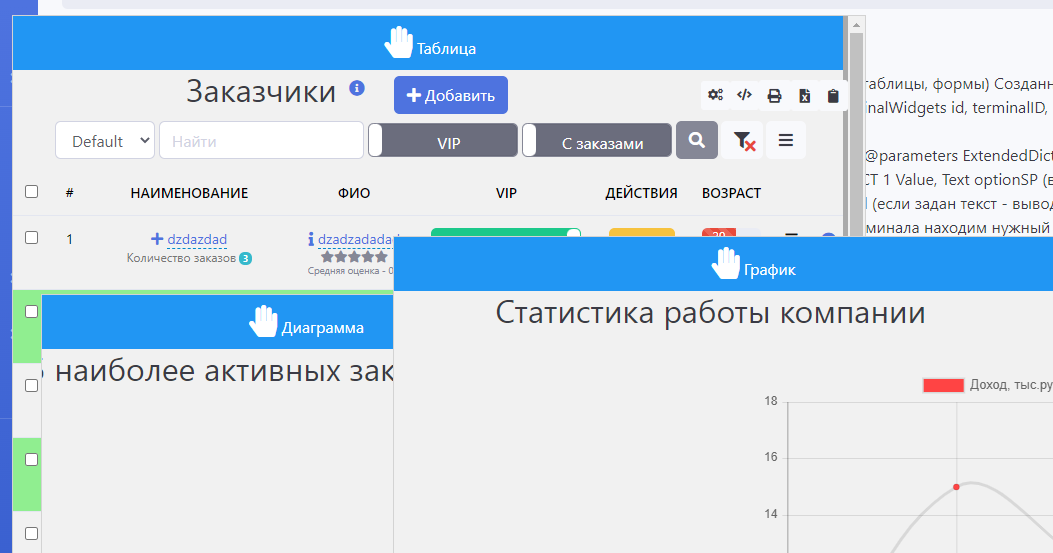Print the table using the printer icon
Image resolution: width=1053 pixels, height=553 pixels.
[x=774, y=96]
